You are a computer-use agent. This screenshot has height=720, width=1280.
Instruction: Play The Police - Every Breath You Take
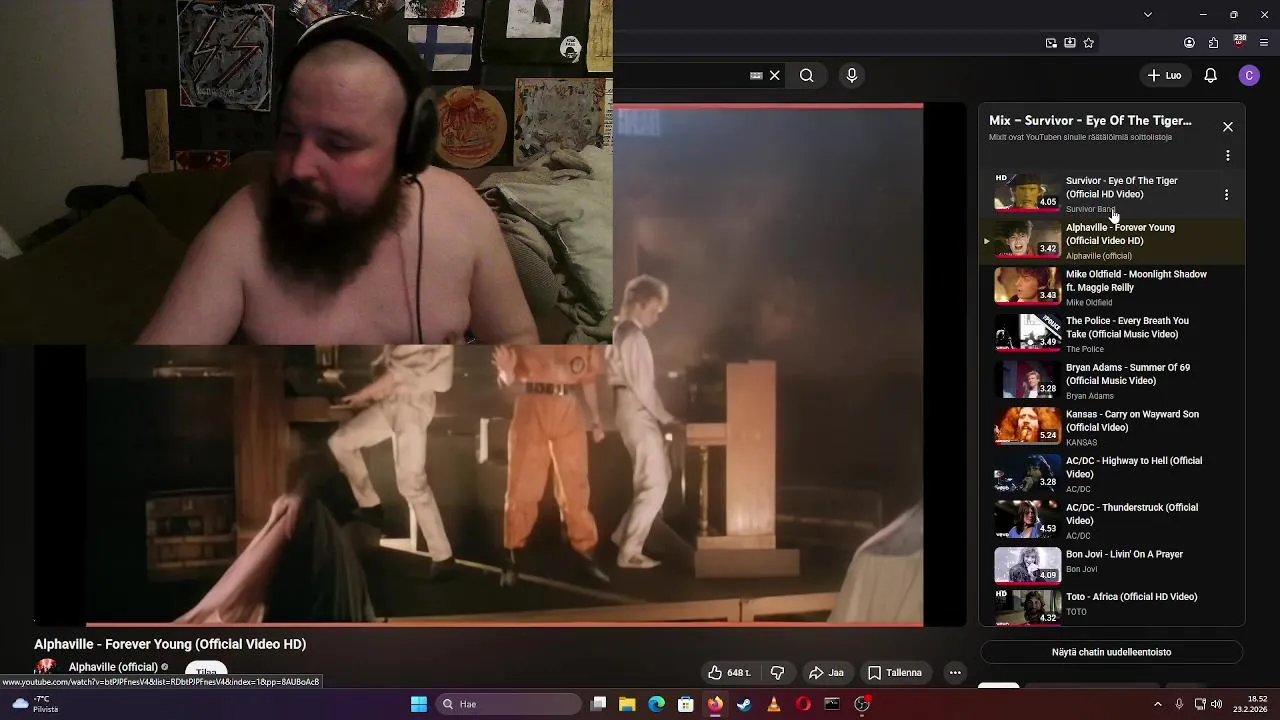[x=1112, y=334]
